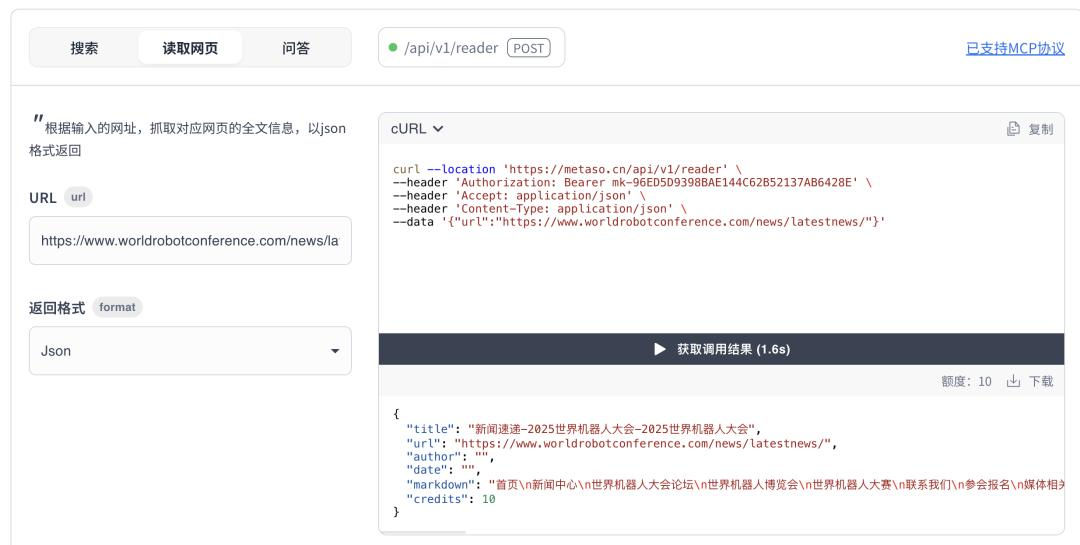The width and height of the screenshot is (1080, 545).
Task: Open the 返回格式 Json dropdown
Action: [x=190, y=351]
